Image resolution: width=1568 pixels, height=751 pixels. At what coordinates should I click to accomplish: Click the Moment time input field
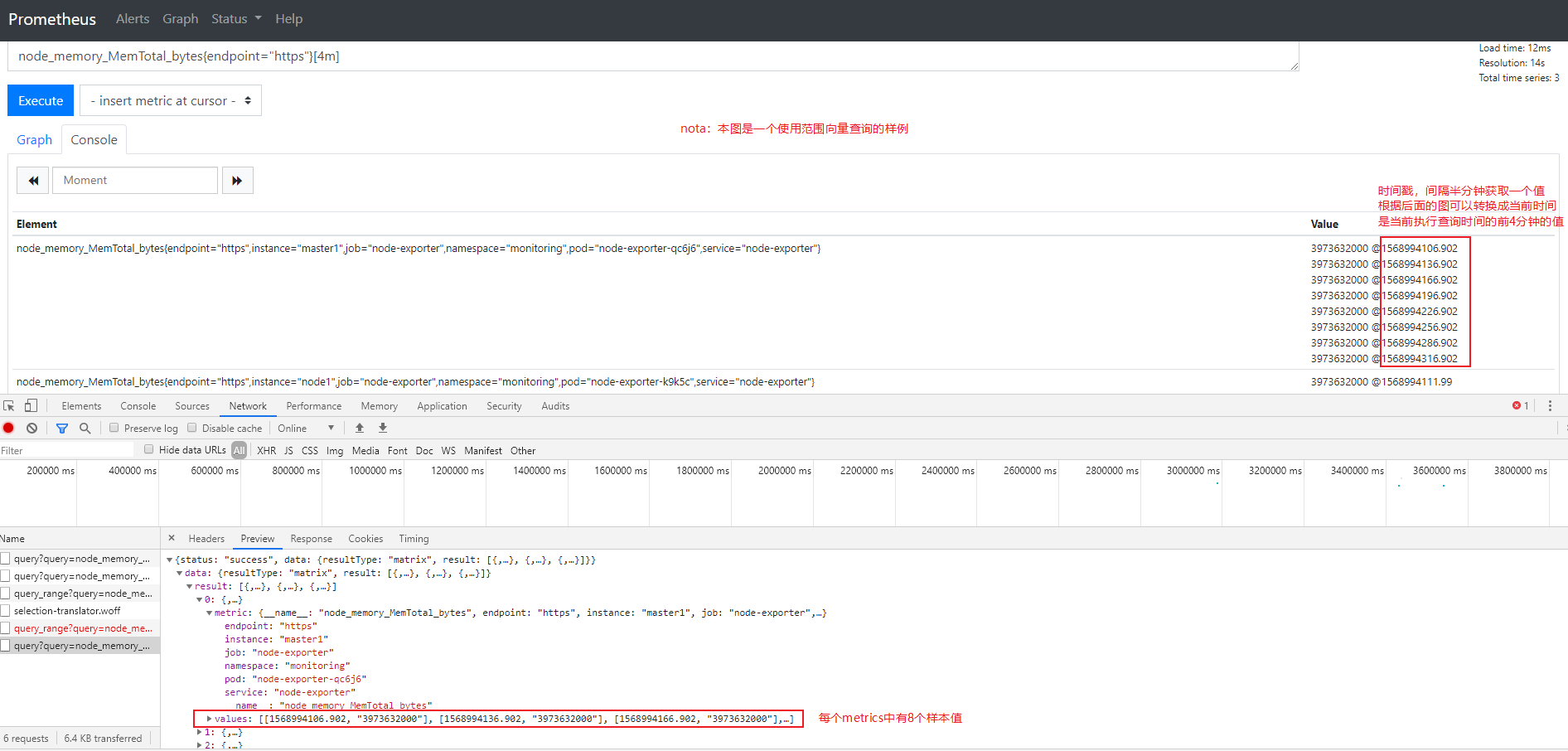[x=135, y=181]
